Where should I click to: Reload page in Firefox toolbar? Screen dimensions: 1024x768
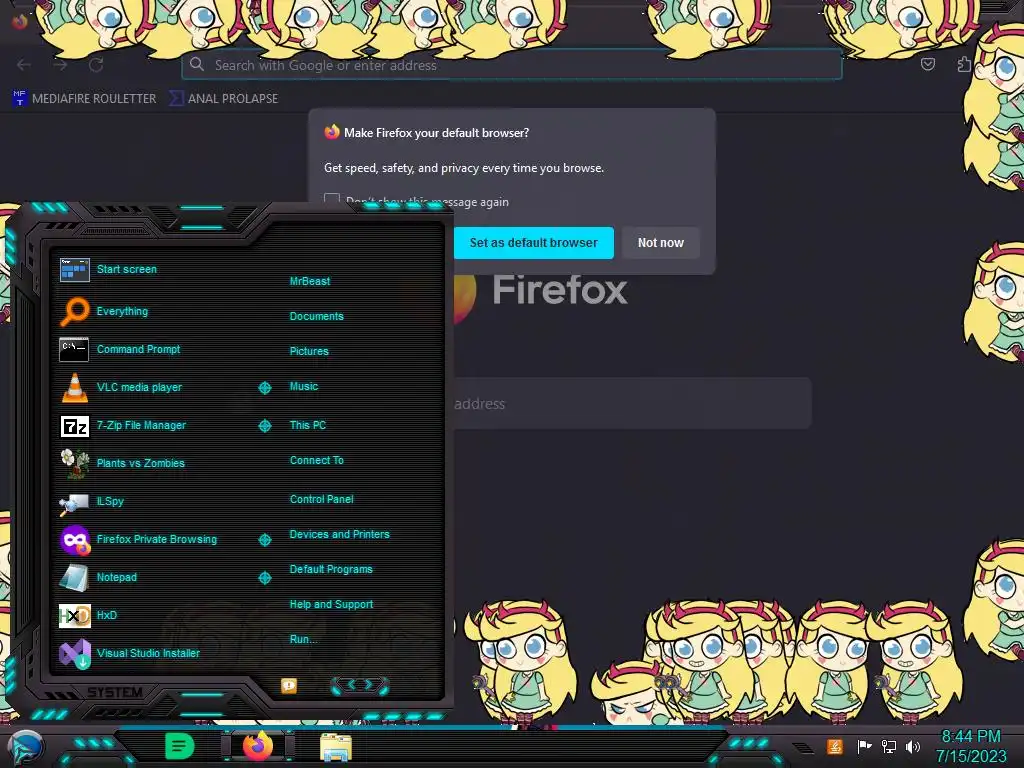tap(96, 65)
